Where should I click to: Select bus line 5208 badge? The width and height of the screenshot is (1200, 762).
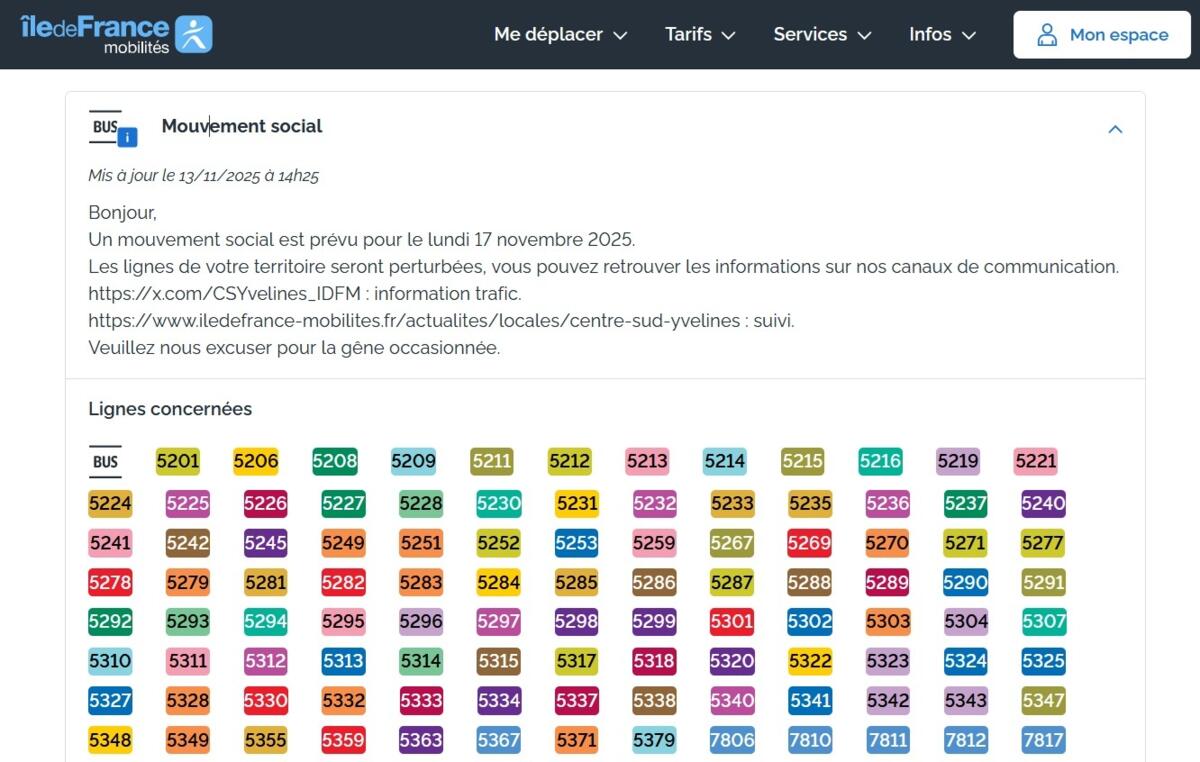(335, 462)
